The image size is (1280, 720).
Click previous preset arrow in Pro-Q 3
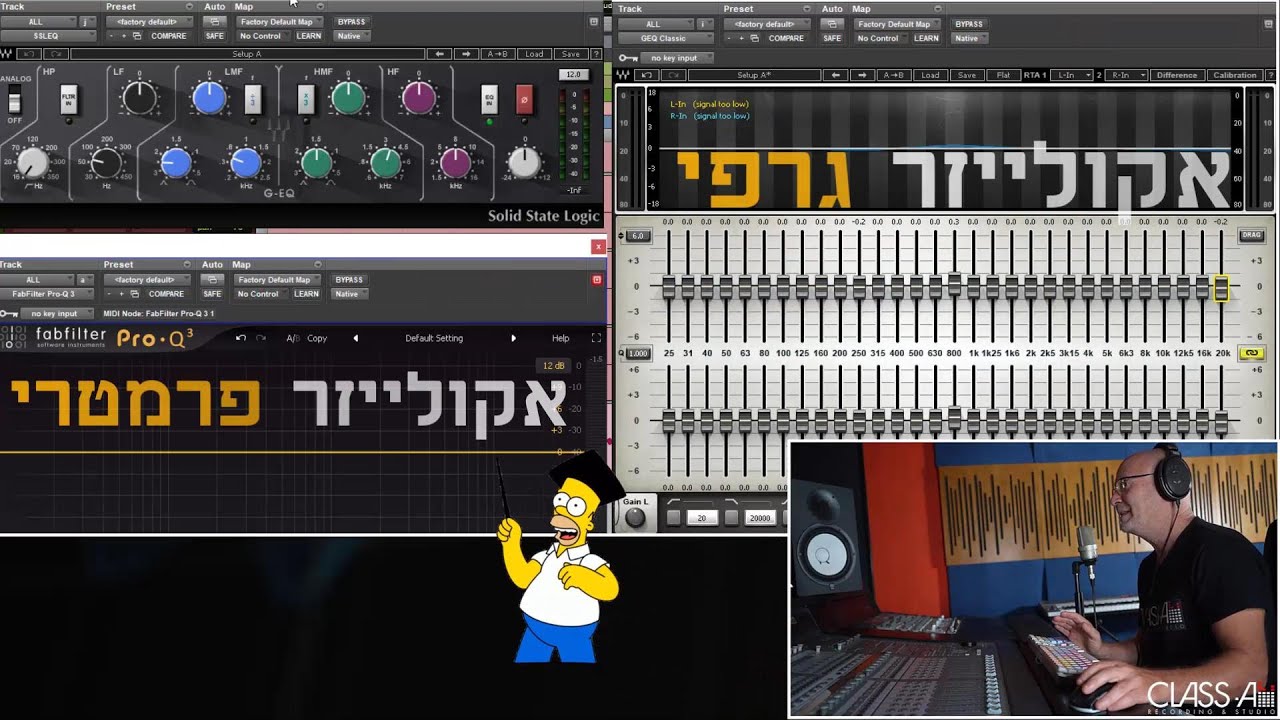click(x=355, y=338)
